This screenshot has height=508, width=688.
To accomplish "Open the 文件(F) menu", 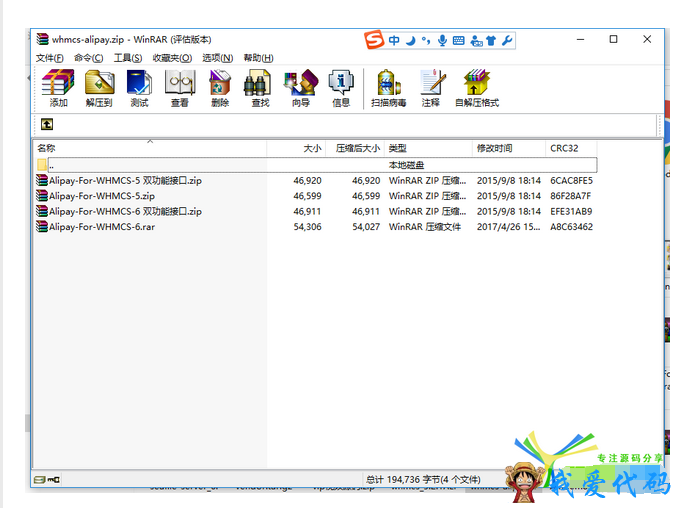I will tap(50, 58).
